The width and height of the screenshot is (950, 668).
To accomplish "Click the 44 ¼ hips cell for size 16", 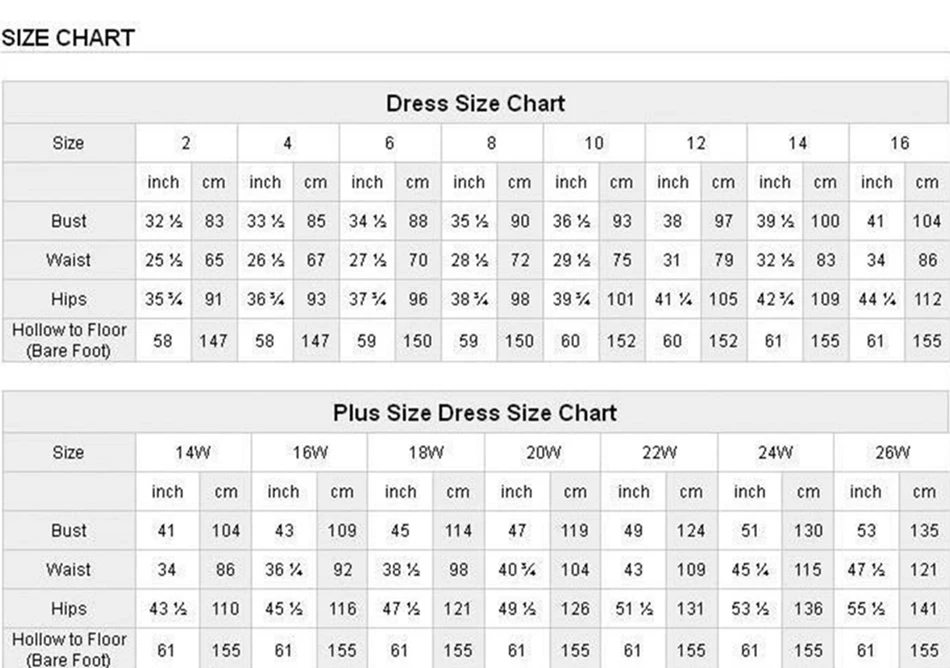I will 876,299.
